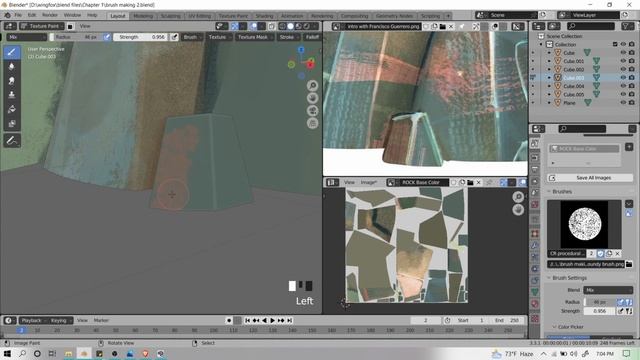Adjust Strength slider in viewport header
This screenshot has width=640, height=360.
coord(140,37)
